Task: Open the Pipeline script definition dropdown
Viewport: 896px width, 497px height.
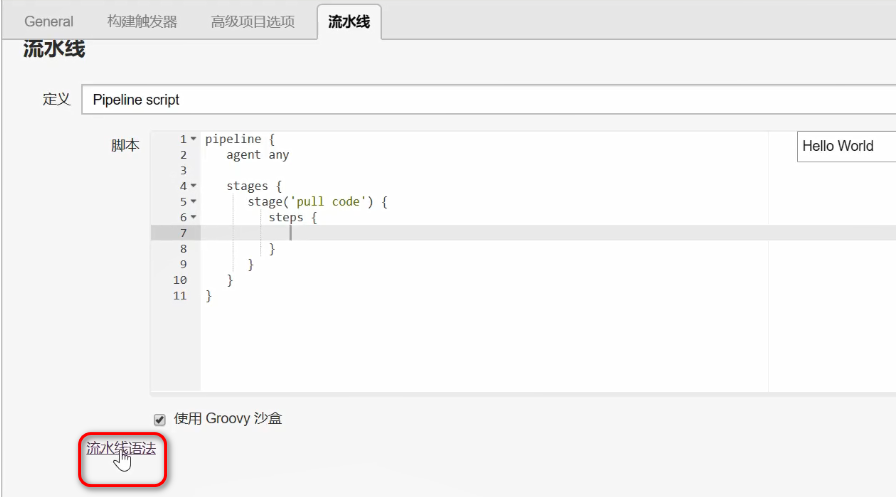Action: tap(489, 99)
